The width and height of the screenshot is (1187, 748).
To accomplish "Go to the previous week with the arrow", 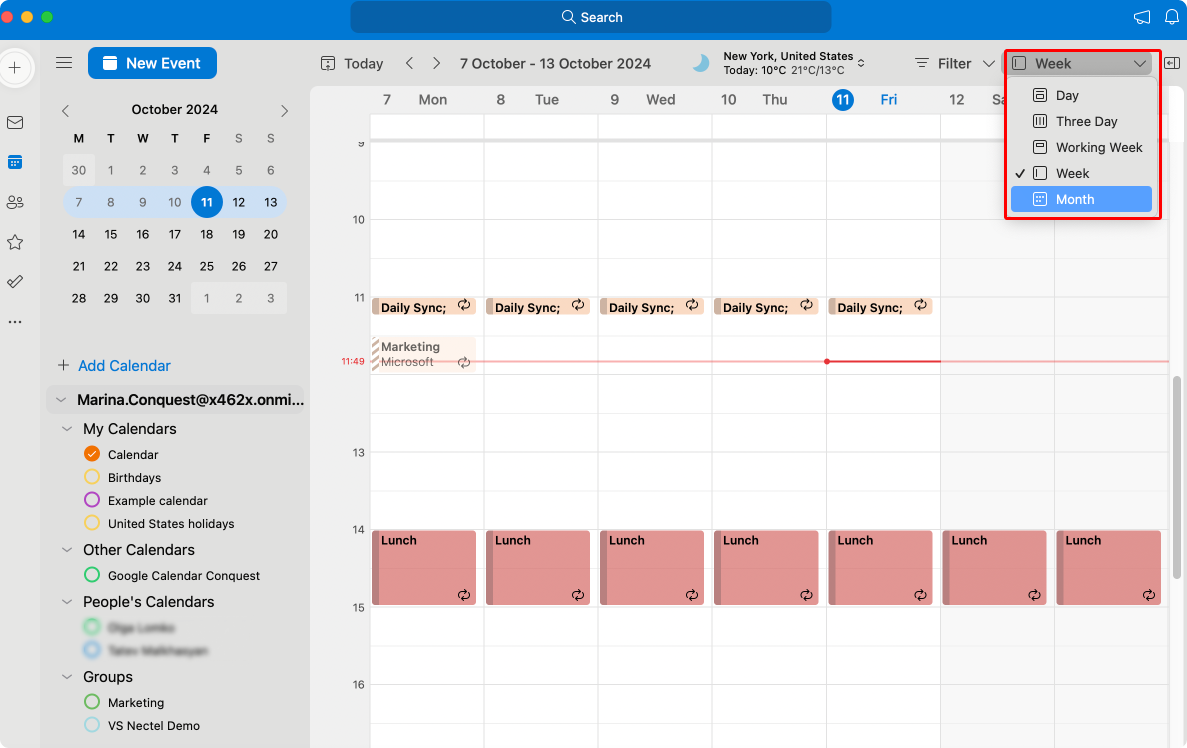I will (410, 64).
